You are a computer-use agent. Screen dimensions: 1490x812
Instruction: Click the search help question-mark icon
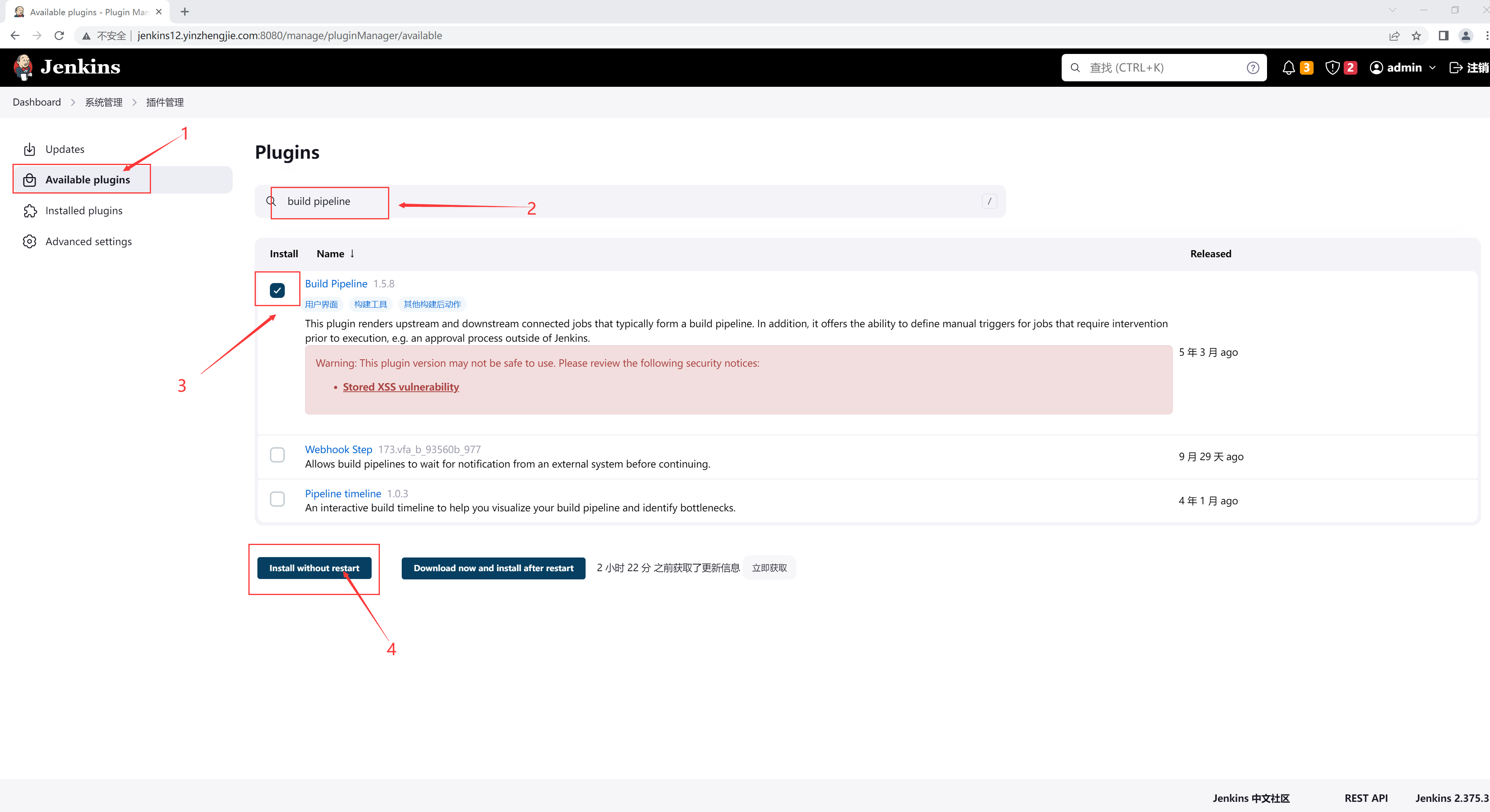click(1252, 68)
